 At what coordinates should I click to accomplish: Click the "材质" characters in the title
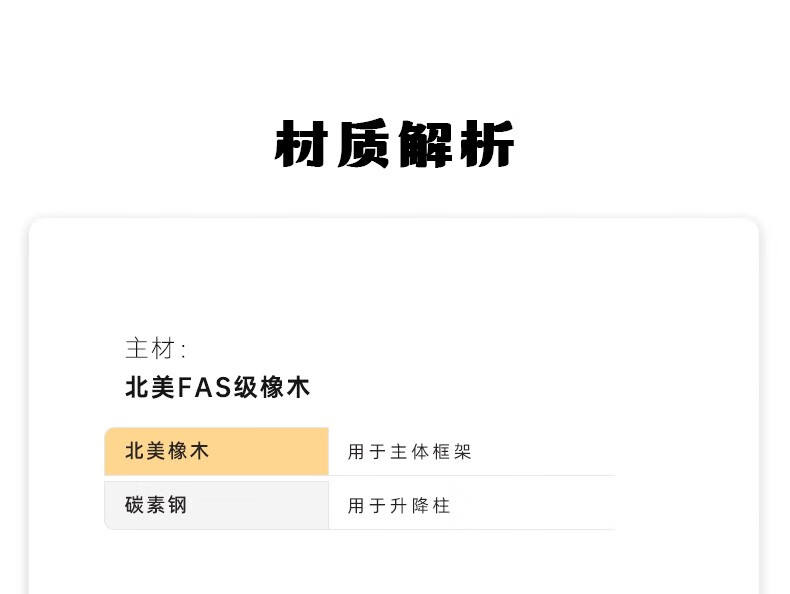click(333, 144)
